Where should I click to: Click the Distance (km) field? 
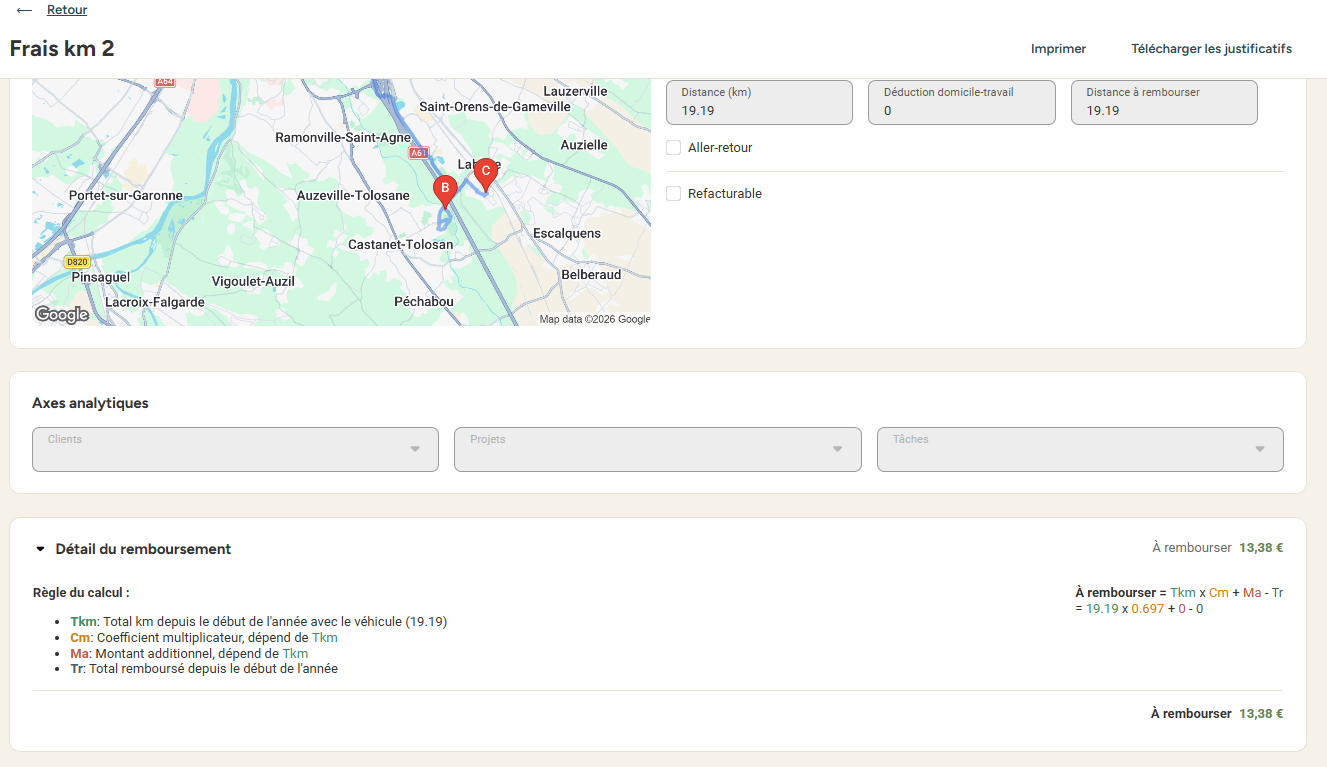click(x=760, y=102)
